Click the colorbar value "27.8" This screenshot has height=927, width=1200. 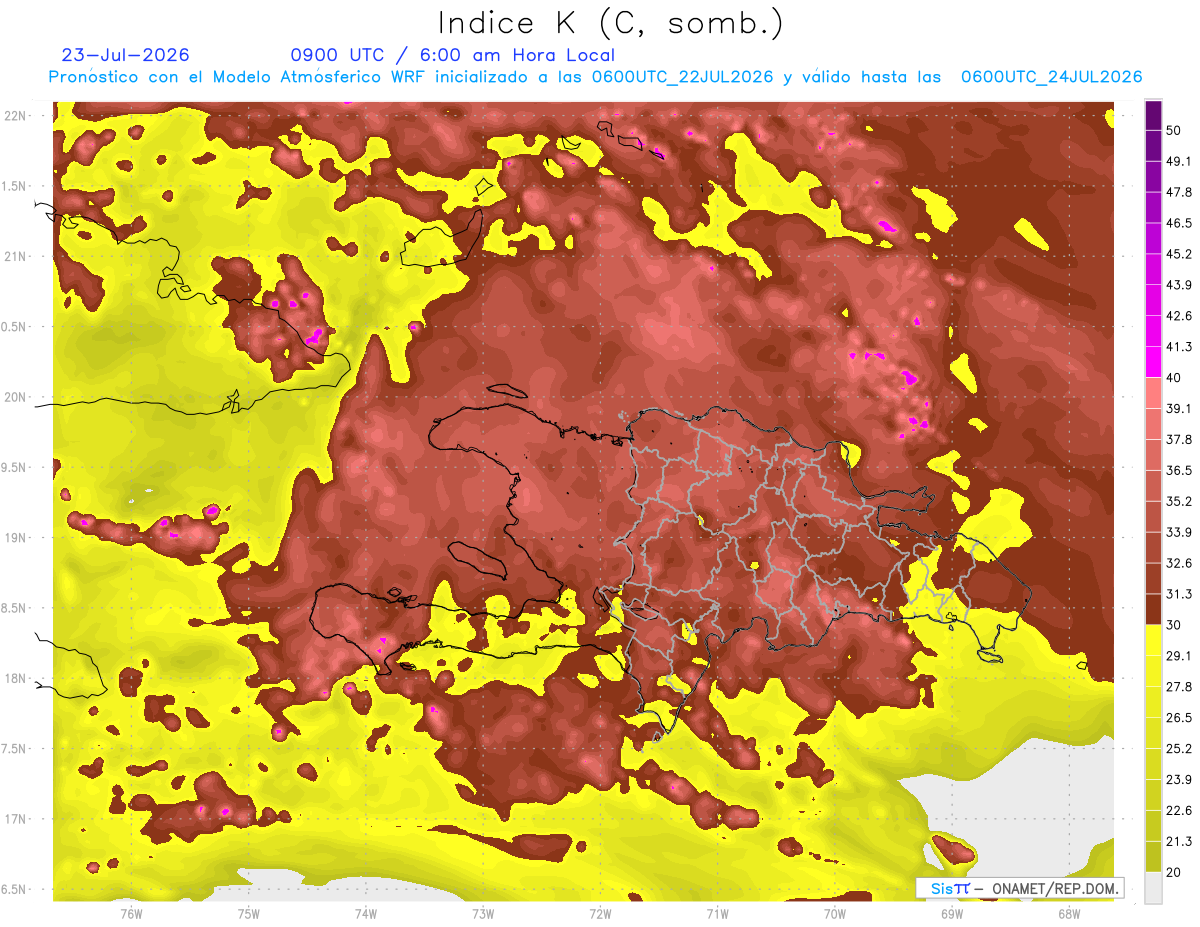pyautogui.click(x=1180, y=687)
